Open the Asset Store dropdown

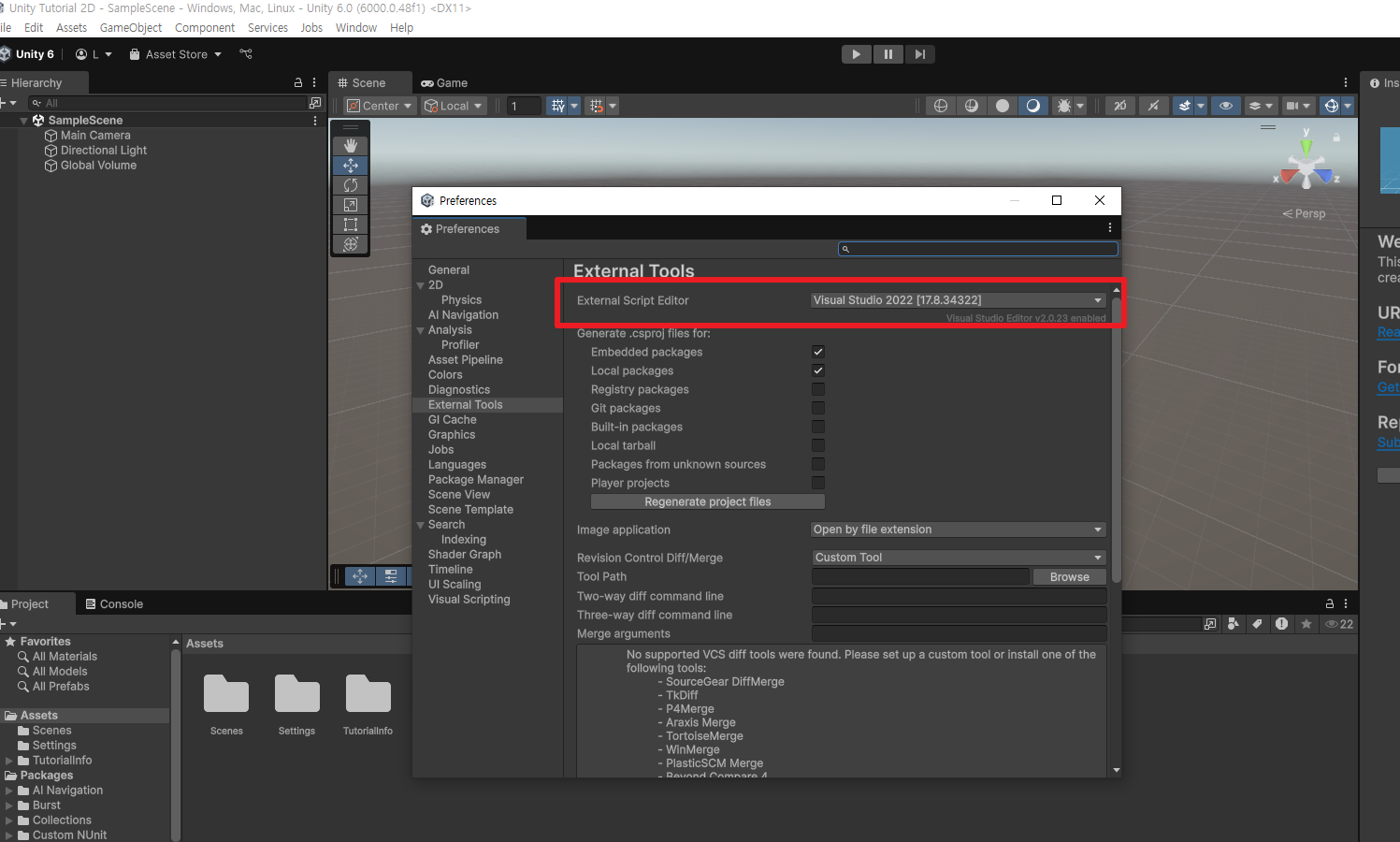click(x=175, y=54)
